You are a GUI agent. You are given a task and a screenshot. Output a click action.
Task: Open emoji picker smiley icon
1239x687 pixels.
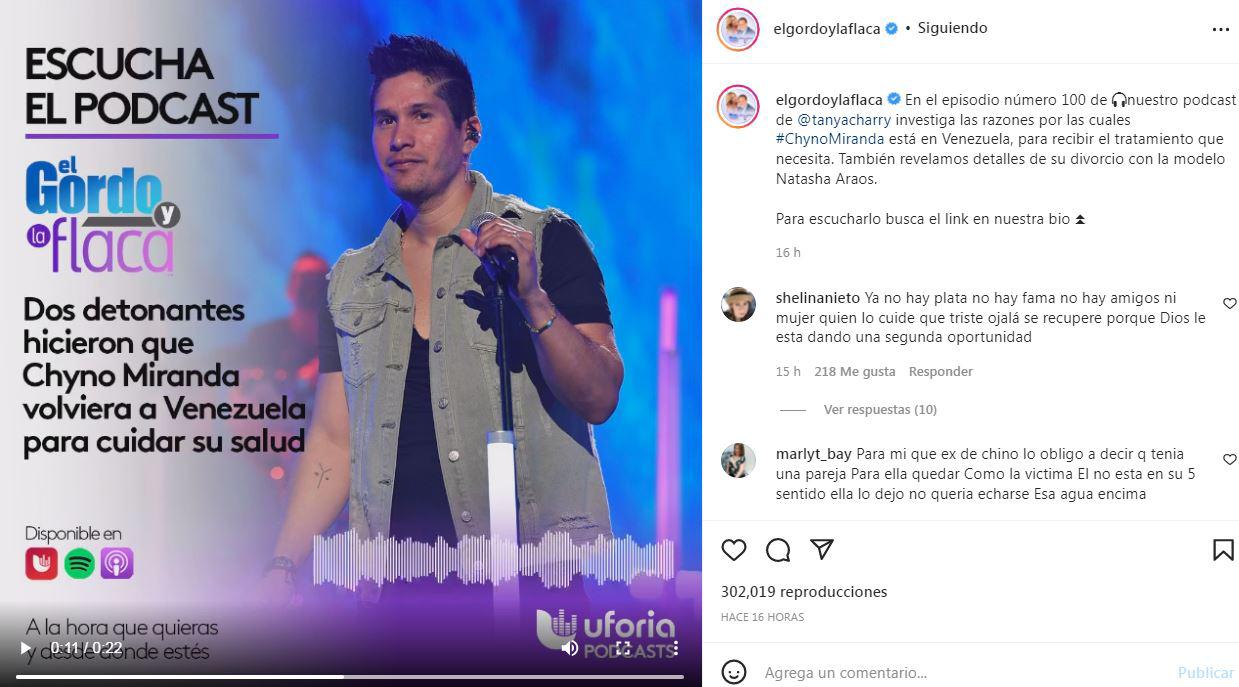coord(734,672)
